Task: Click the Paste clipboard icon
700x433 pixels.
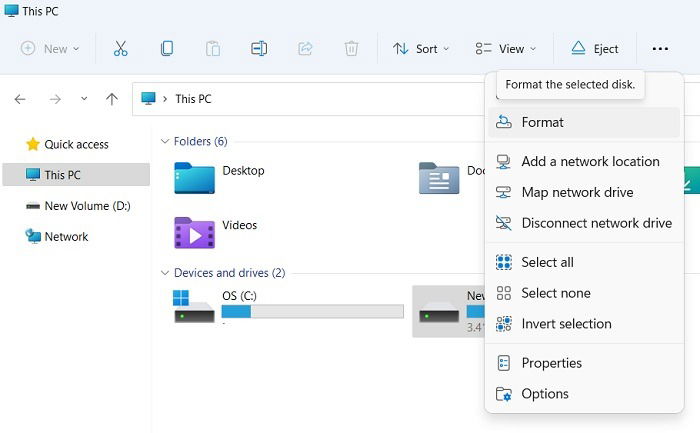Action: [213, 48]
